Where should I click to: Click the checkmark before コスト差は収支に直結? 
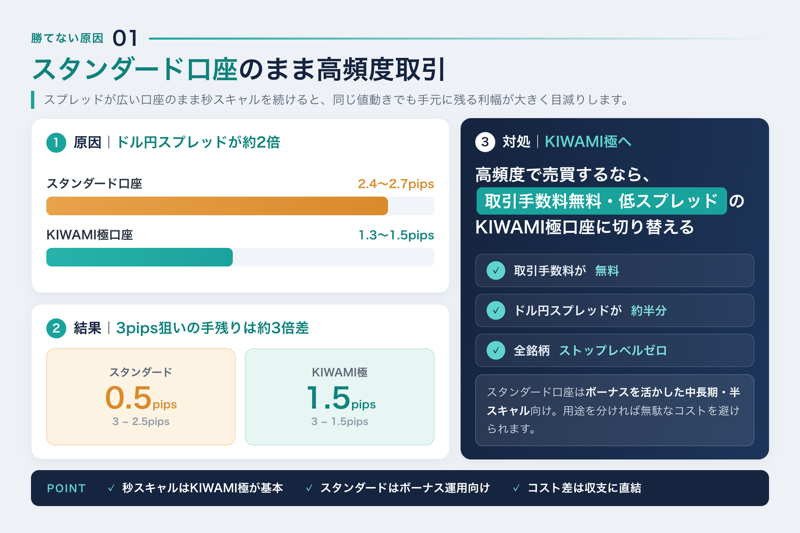(516, 488)
